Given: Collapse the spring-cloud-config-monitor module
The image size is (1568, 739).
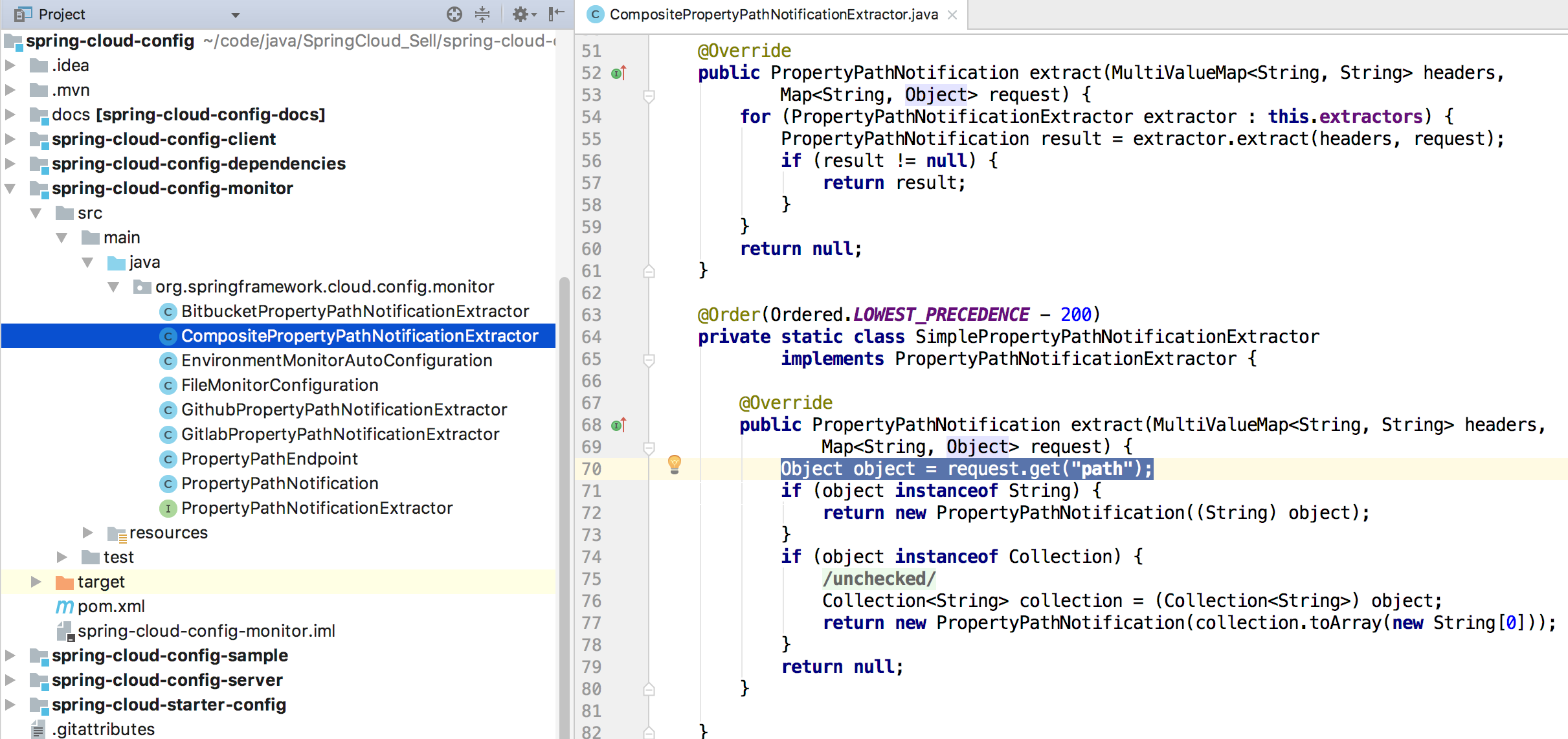Looking at the screenshot, I should point(10,188).
